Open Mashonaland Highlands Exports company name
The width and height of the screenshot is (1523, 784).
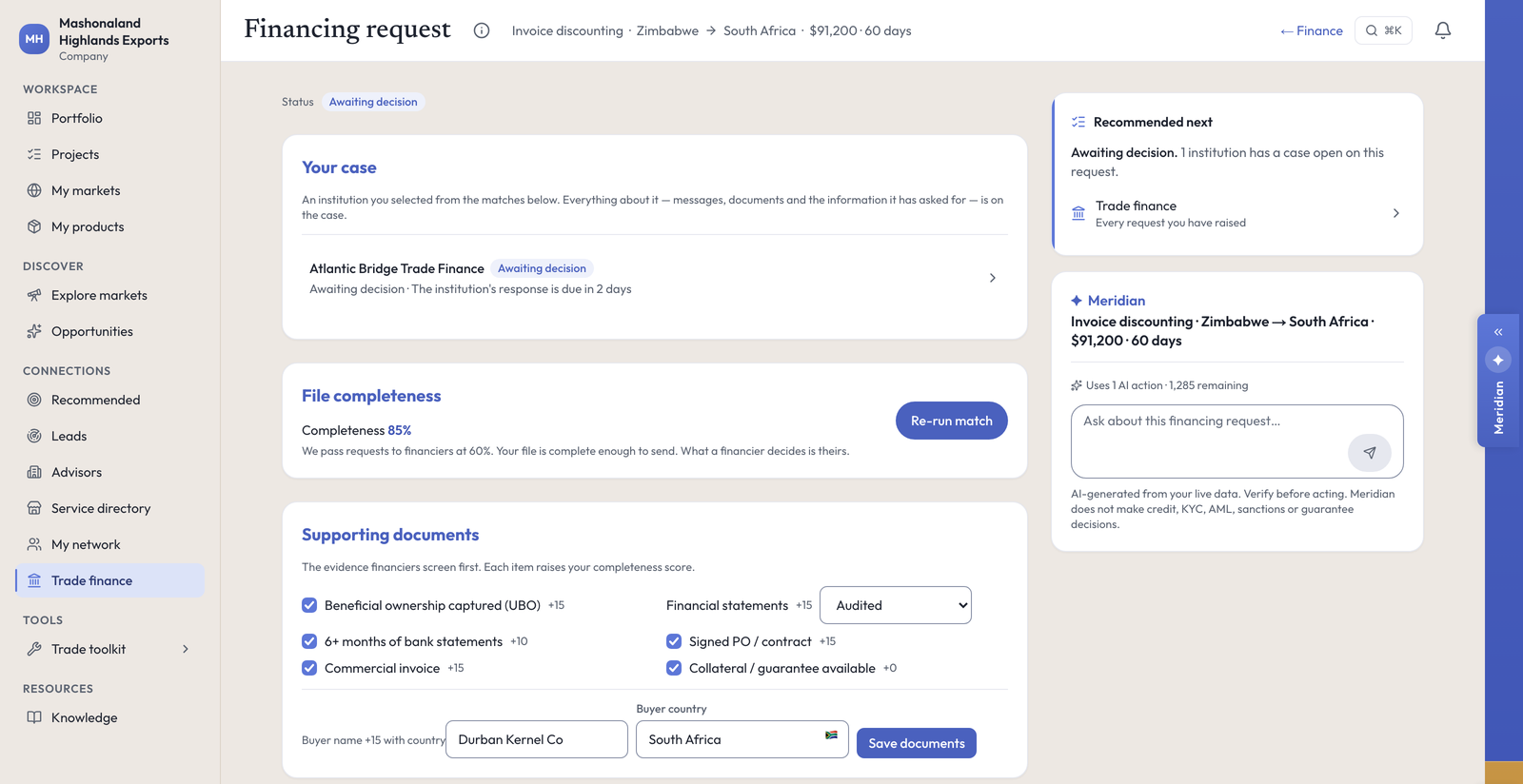pos(113,31)
